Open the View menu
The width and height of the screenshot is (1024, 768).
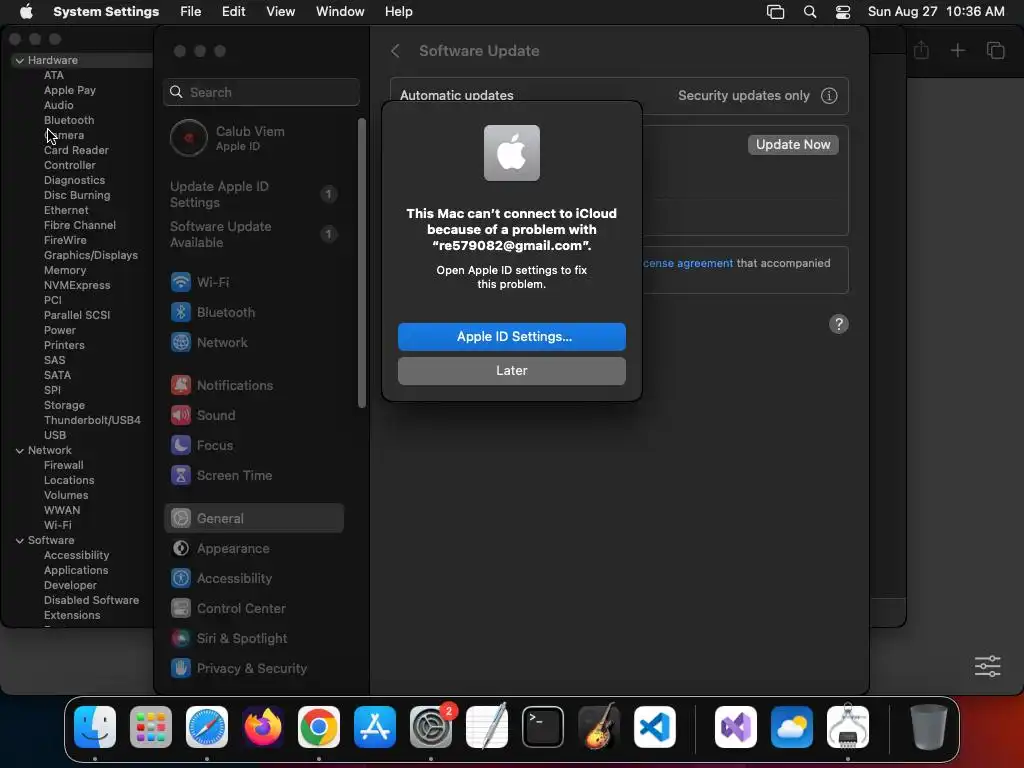point(280,12)
